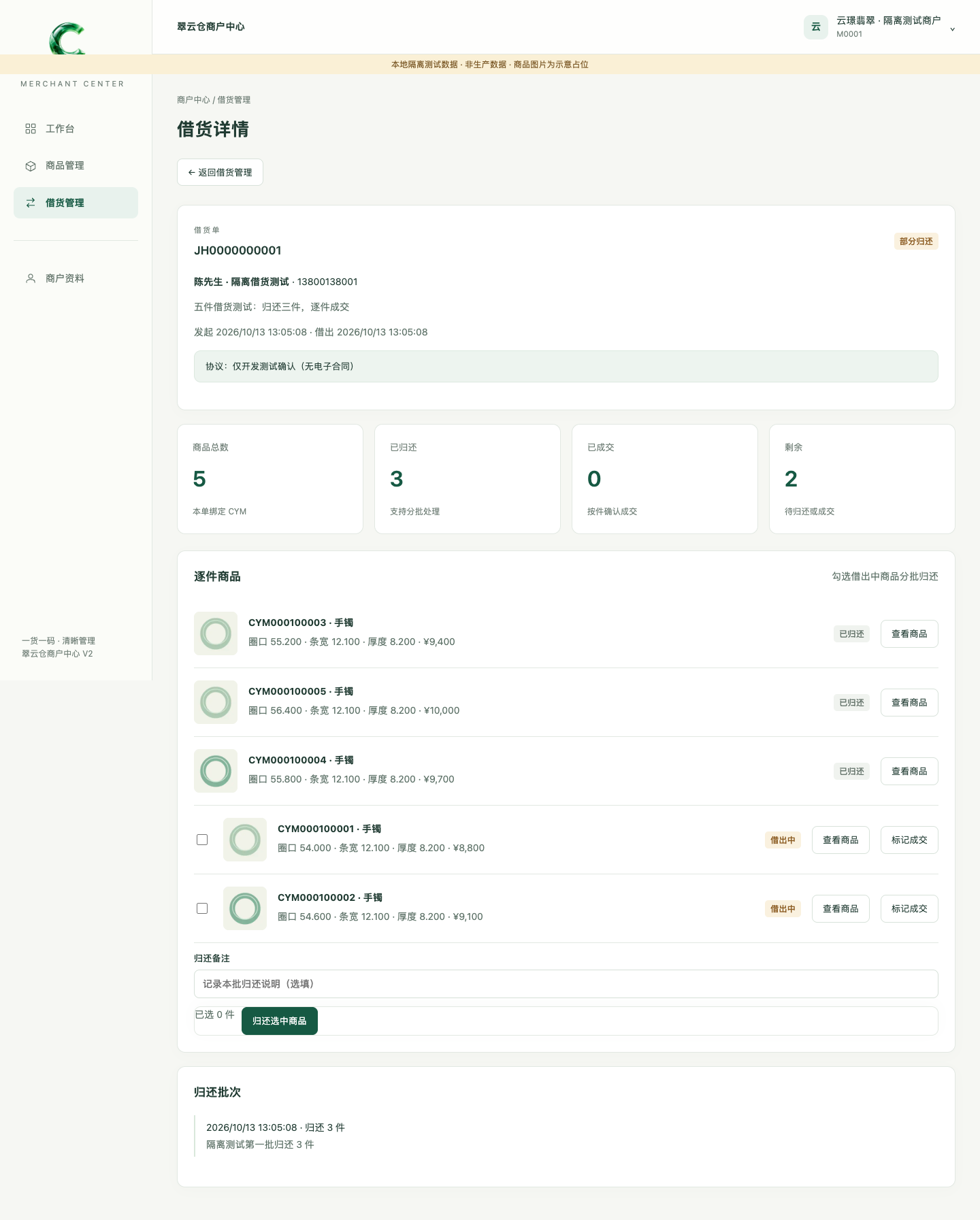Click 云璟翡翠 · 隔离测试商户 account name
980x1220 pixels.
[x=888, y=21]
